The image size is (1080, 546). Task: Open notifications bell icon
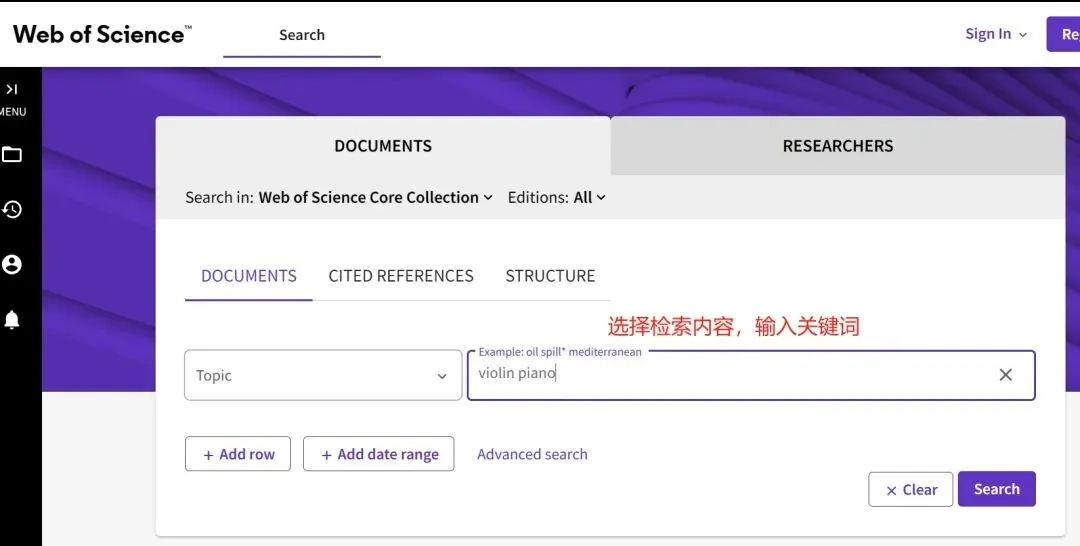point(12,319)
